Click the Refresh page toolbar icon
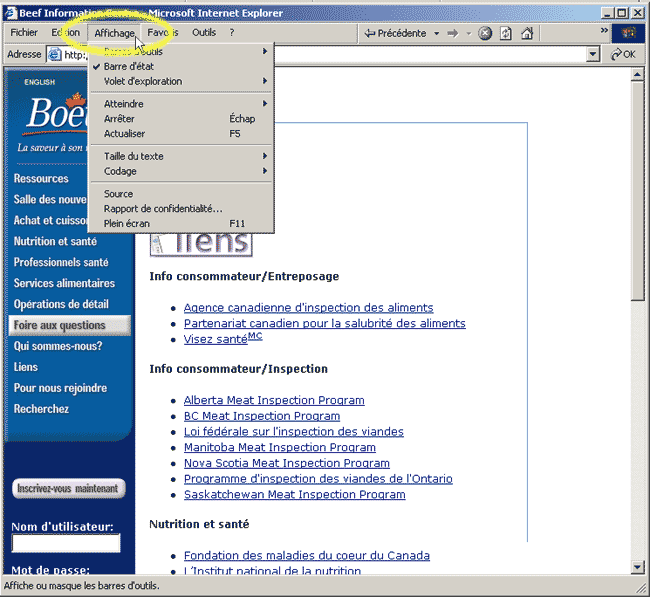 tap(506, 33)
